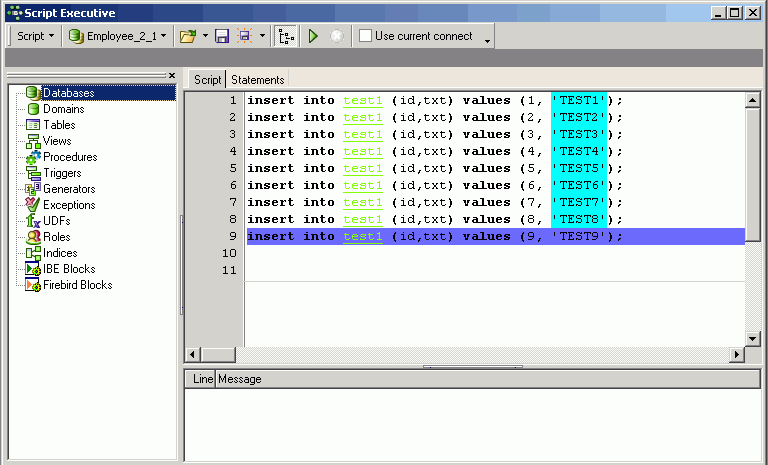Screen dimensions: 768x465
Task: Click the Views icon in tree
Action: tap(33, 141)
